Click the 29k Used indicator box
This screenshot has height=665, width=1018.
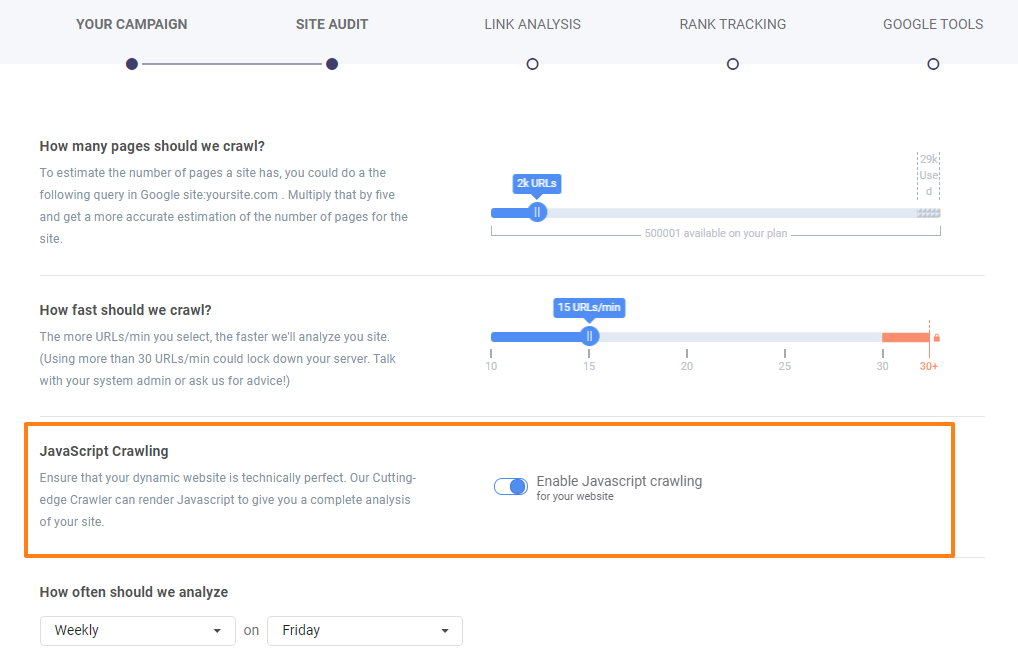click(928, 176)
